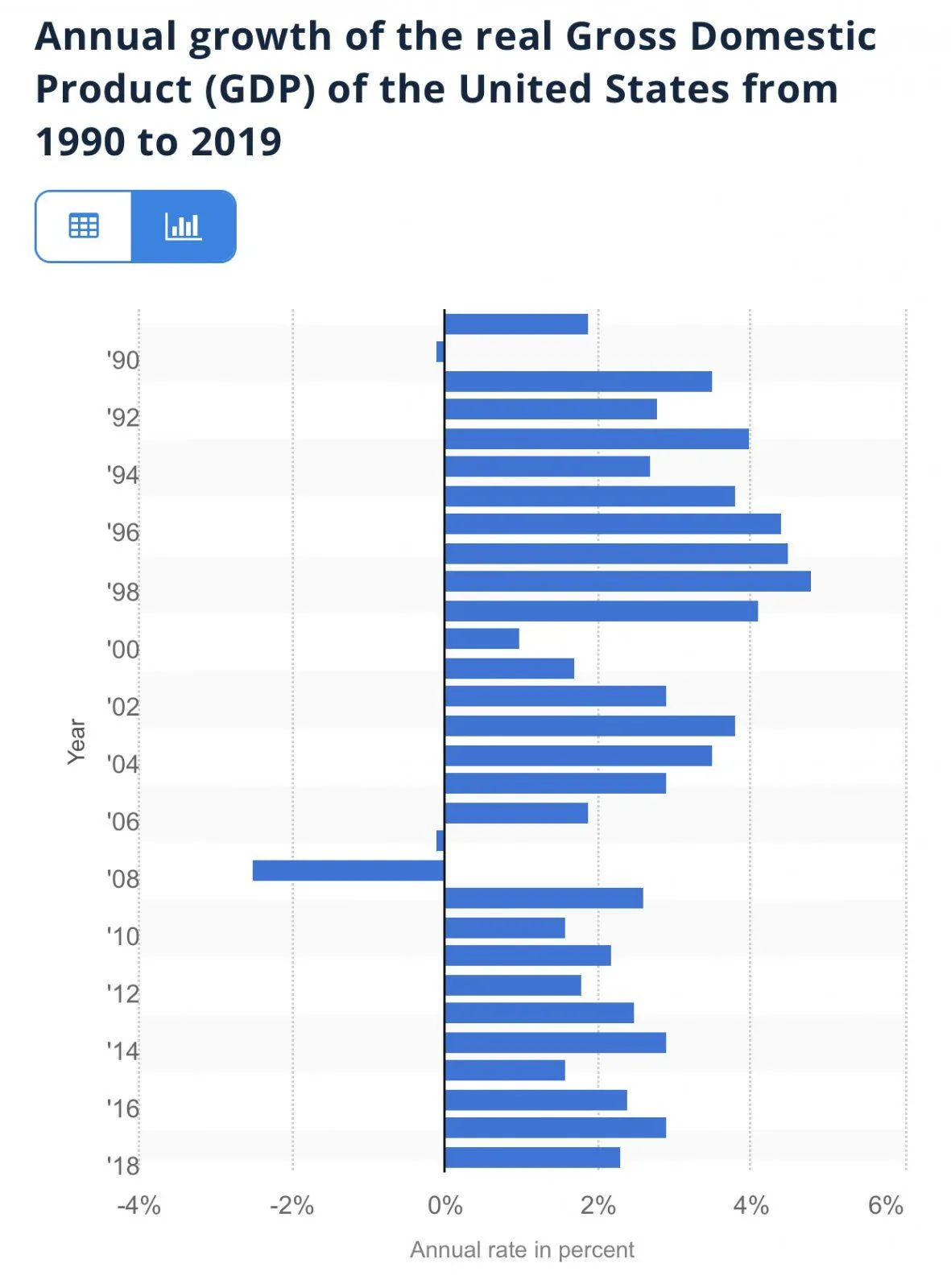The height and width of the screenshot is (1288, 951).
Task: Click the tiny negative bar above '90
Action: pyautogui.click(x=440, y=352)
